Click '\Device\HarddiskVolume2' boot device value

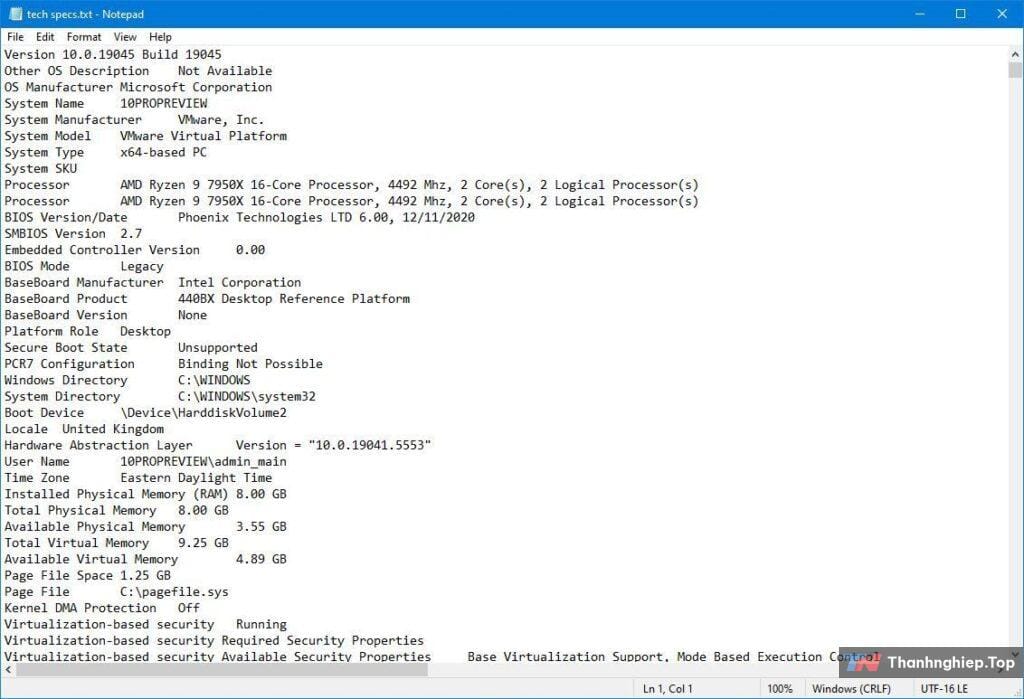coord(203,413)
